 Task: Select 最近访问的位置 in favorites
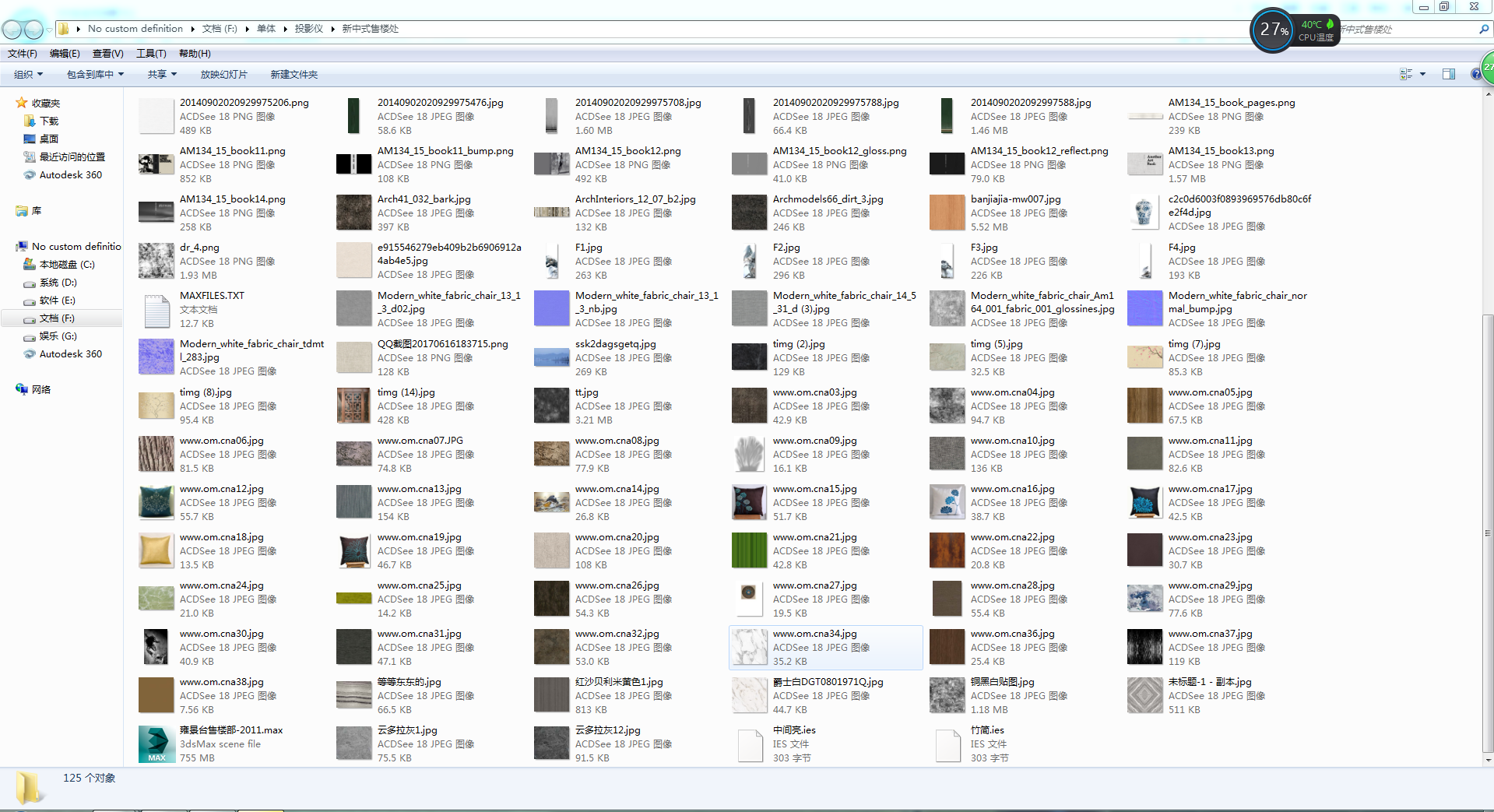pos(72,157)
